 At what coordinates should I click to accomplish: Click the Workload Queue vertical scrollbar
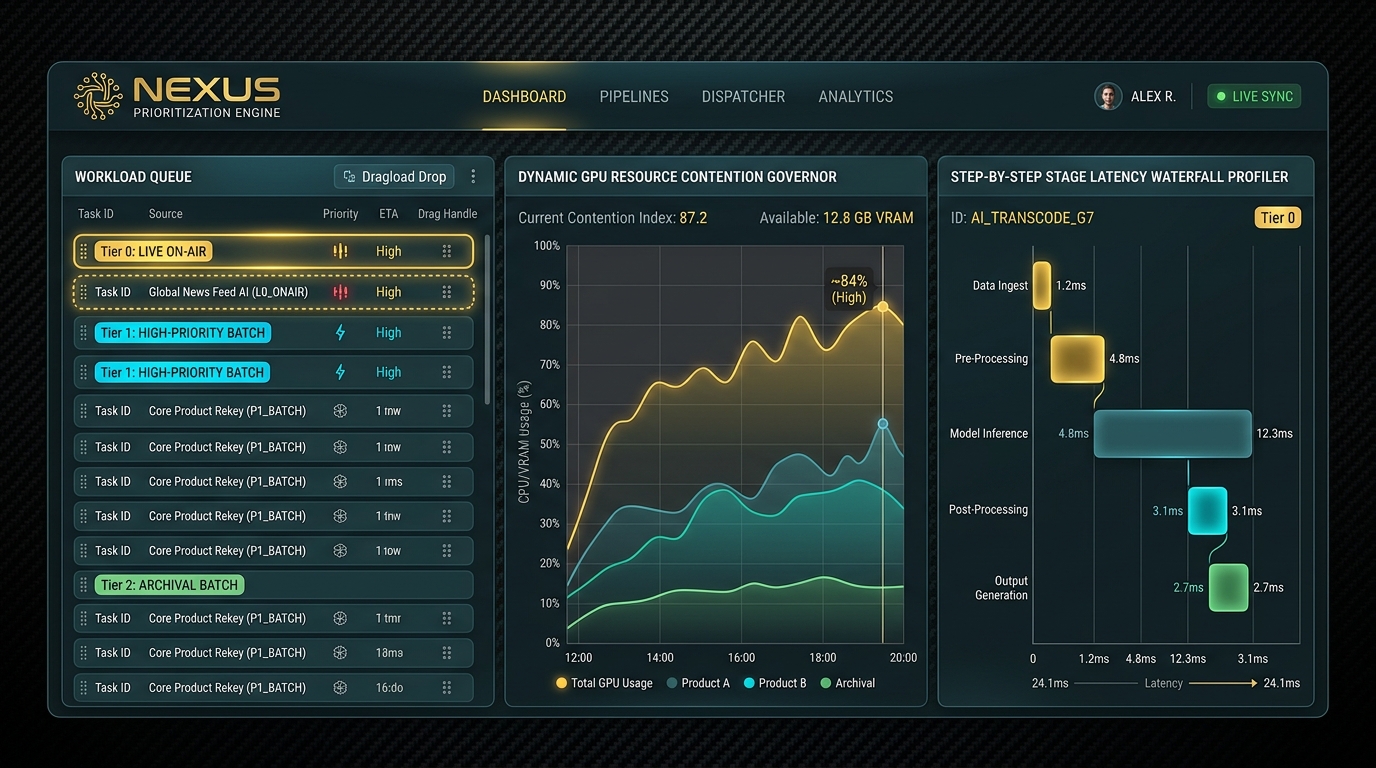tap(487, 320)
